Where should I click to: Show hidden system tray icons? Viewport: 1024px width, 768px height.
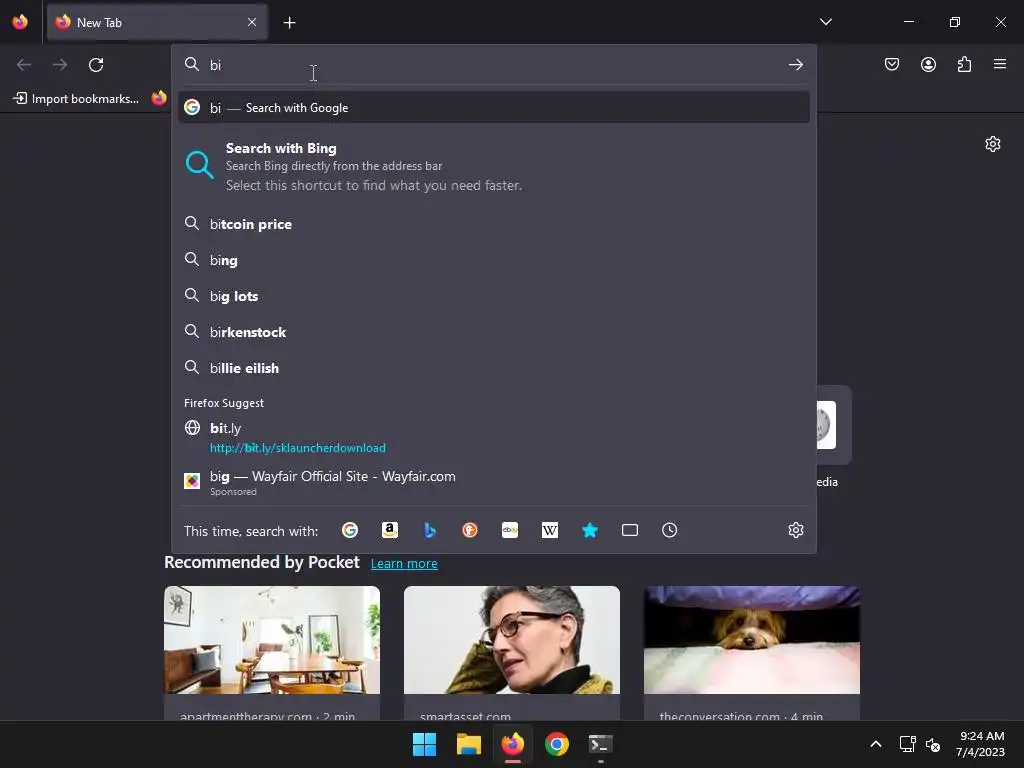[876, 744]
